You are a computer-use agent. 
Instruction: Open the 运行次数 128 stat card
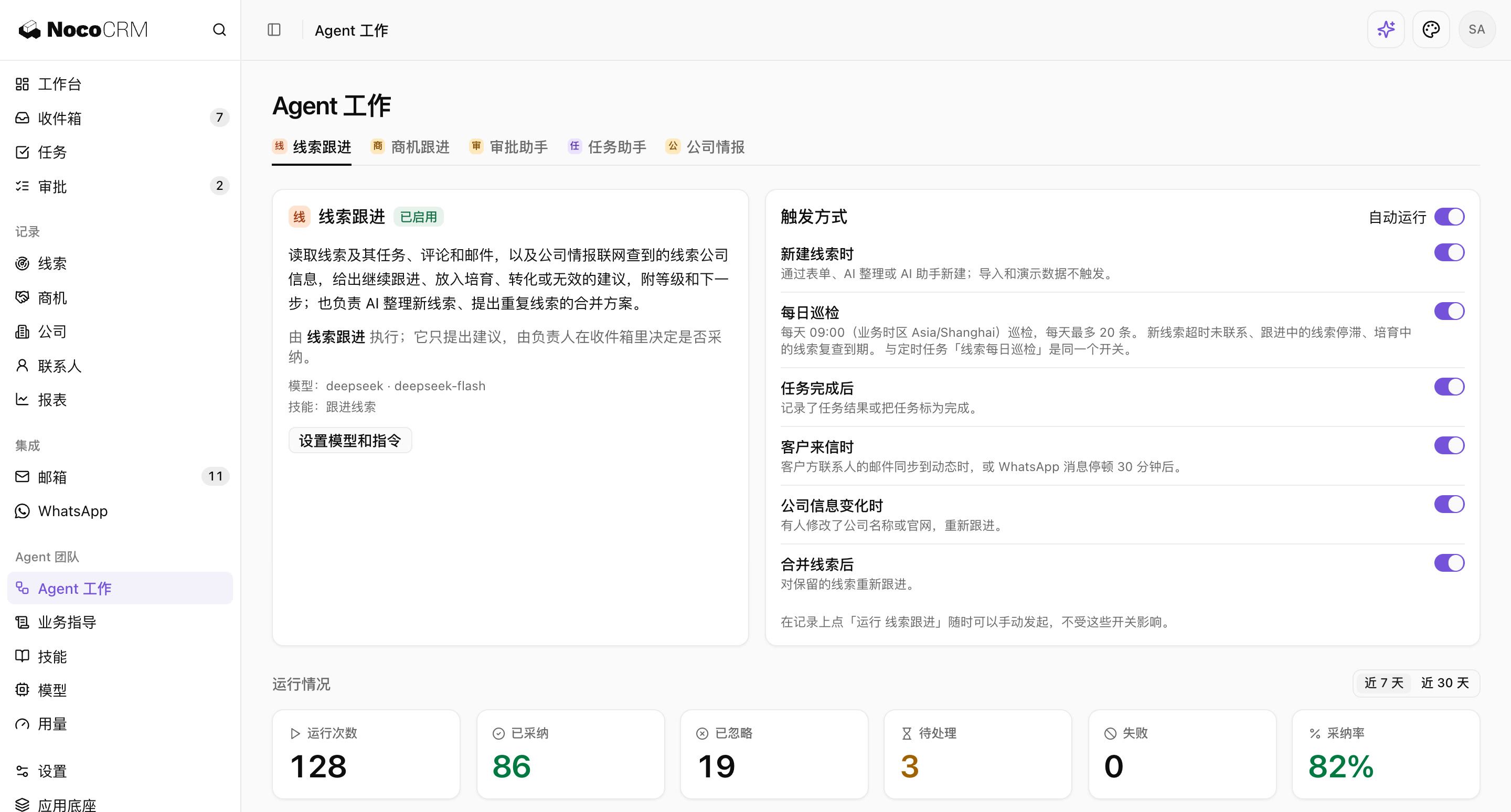[x=366, y=754]
